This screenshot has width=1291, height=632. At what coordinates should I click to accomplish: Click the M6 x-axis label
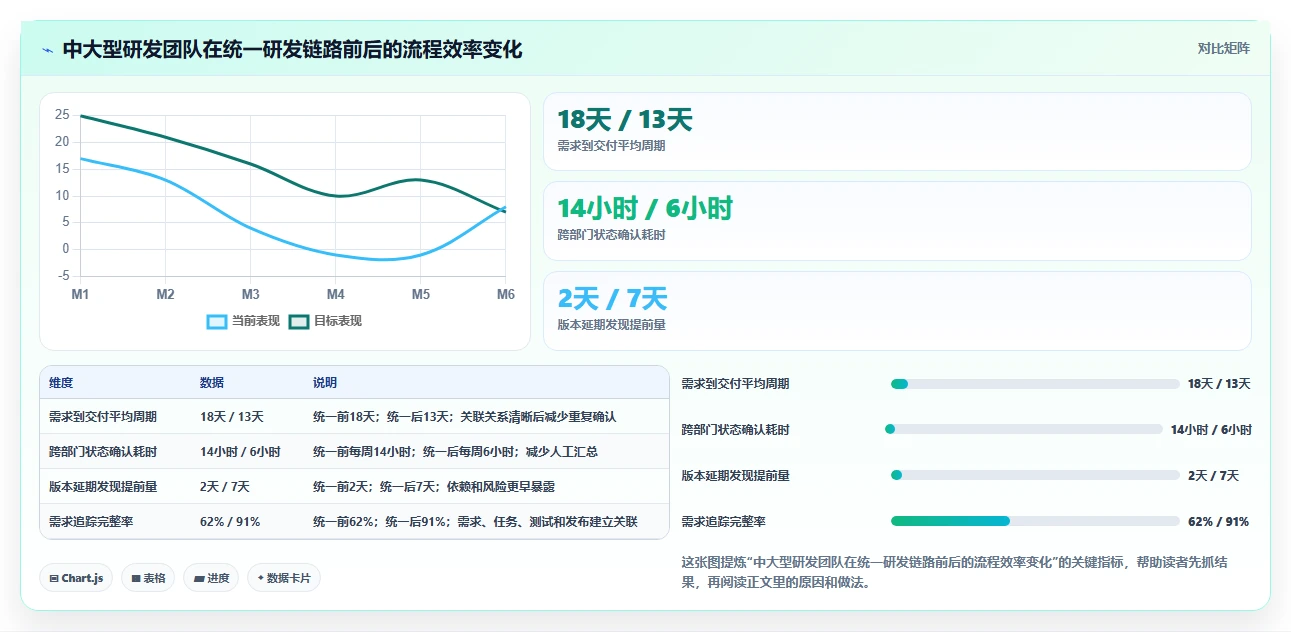(x=506, y=294)
